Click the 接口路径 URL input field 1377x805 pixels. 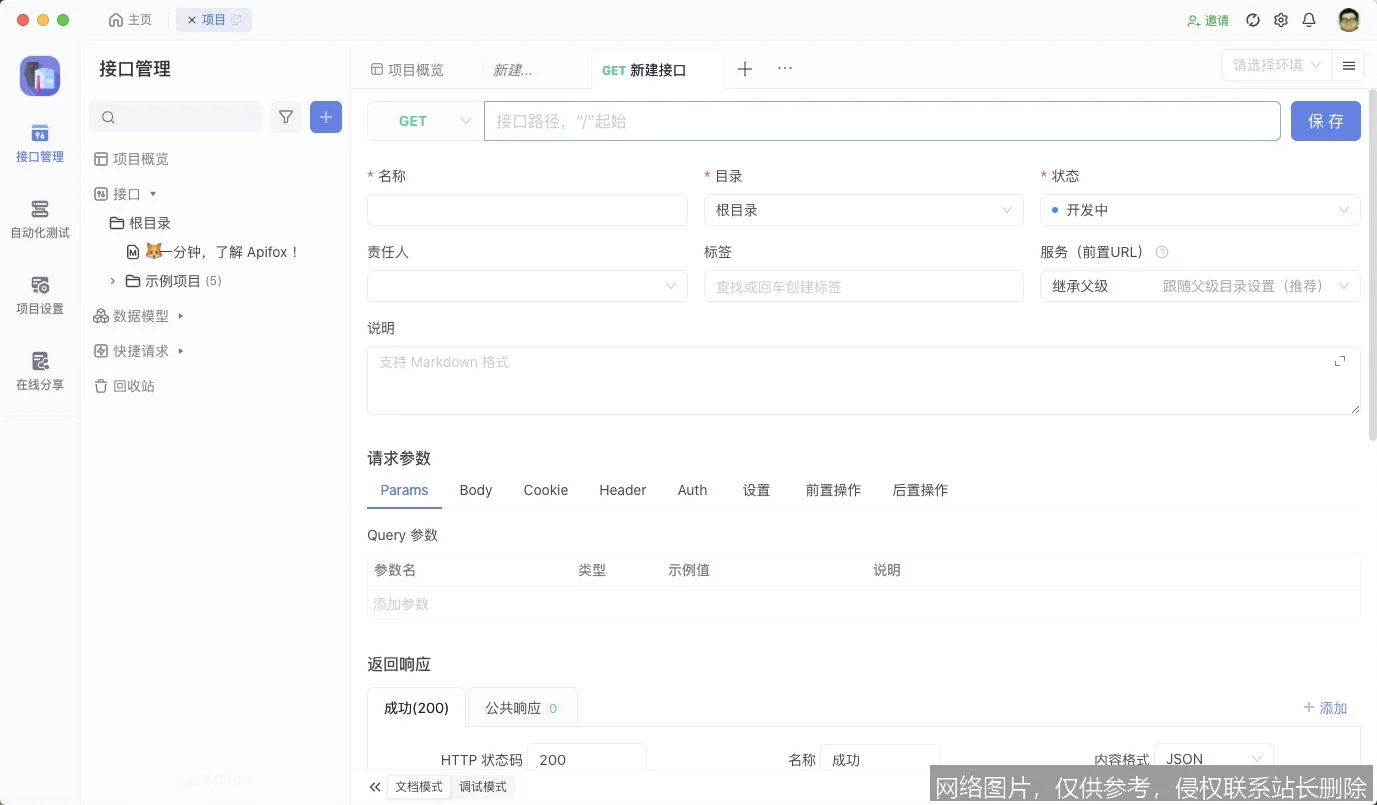coord(882,121)
